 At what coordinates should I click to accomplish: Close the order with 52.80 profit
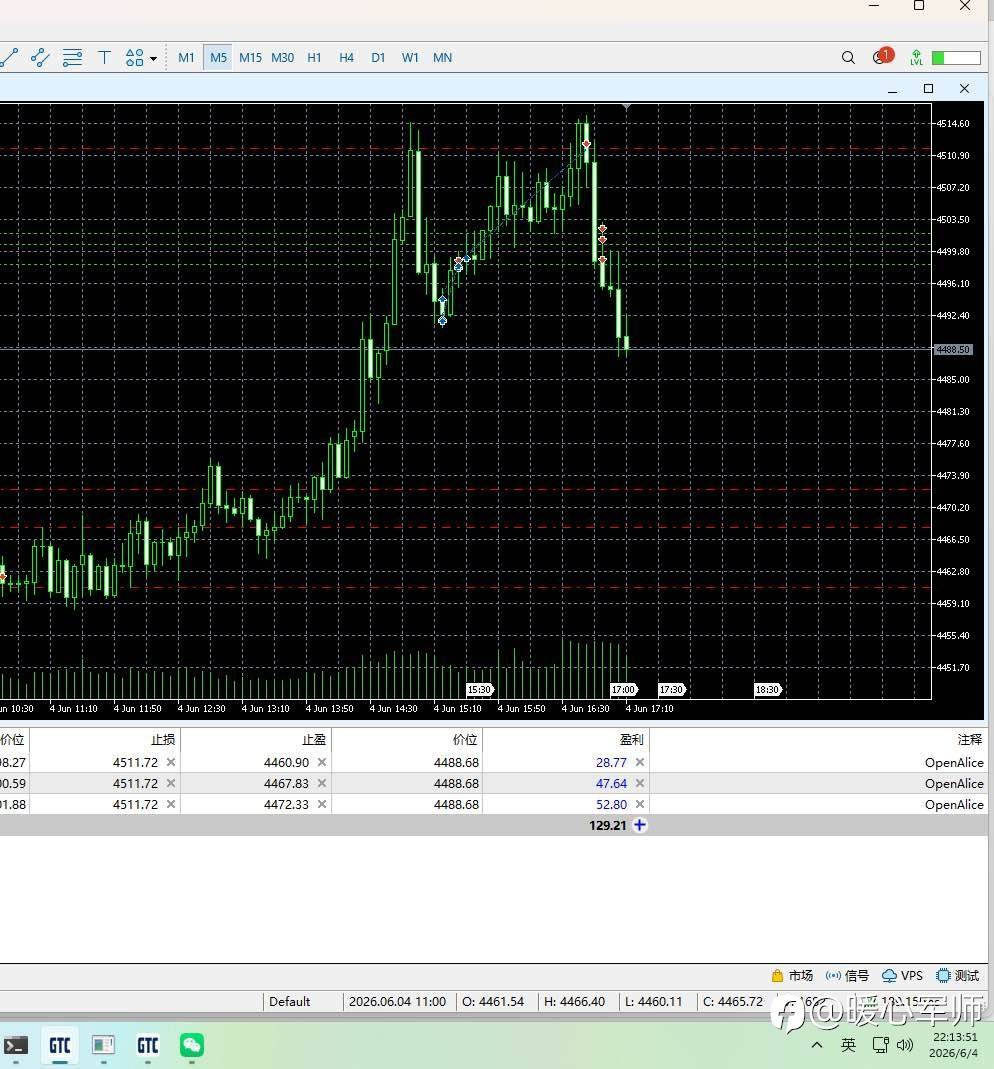pyautogui.click(x=639, y=804)
